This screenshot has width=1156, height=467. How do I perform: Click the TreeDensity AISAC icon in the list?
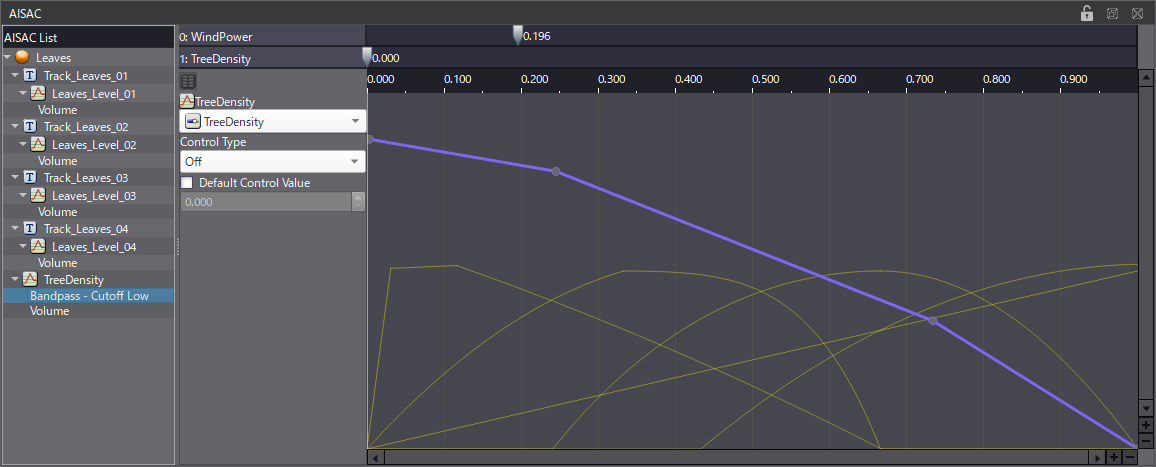(31, 280)
